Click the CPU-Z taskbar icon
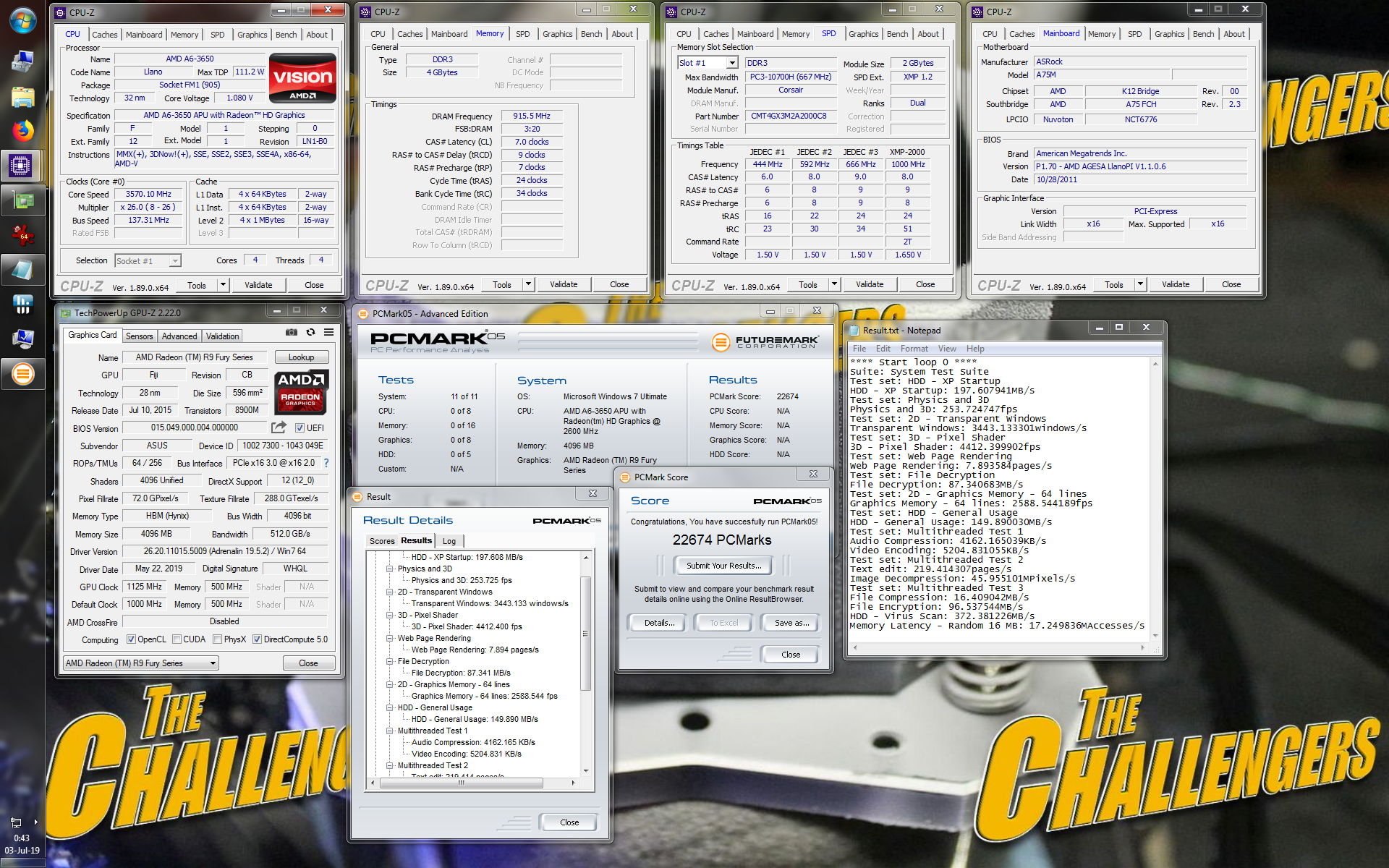 pos(21,166)
